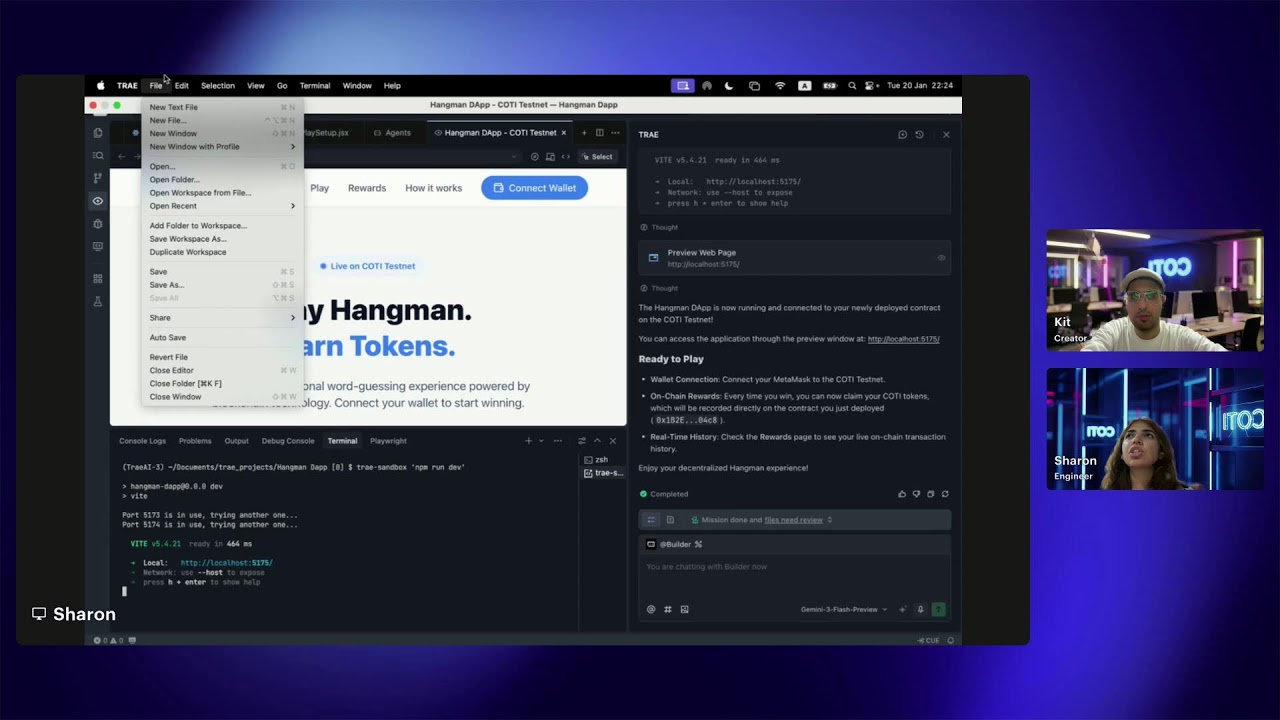Open the Run and Debug bug icon

tap(98, 224)
